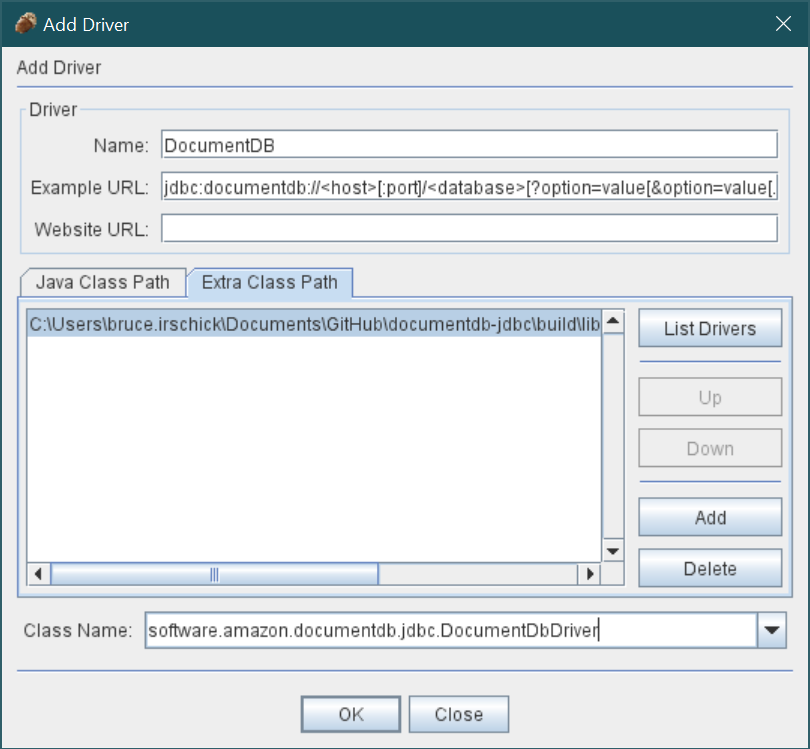Confirm the driver with OK
This screenshot has width=810, height=749.
tap(351, 714)
